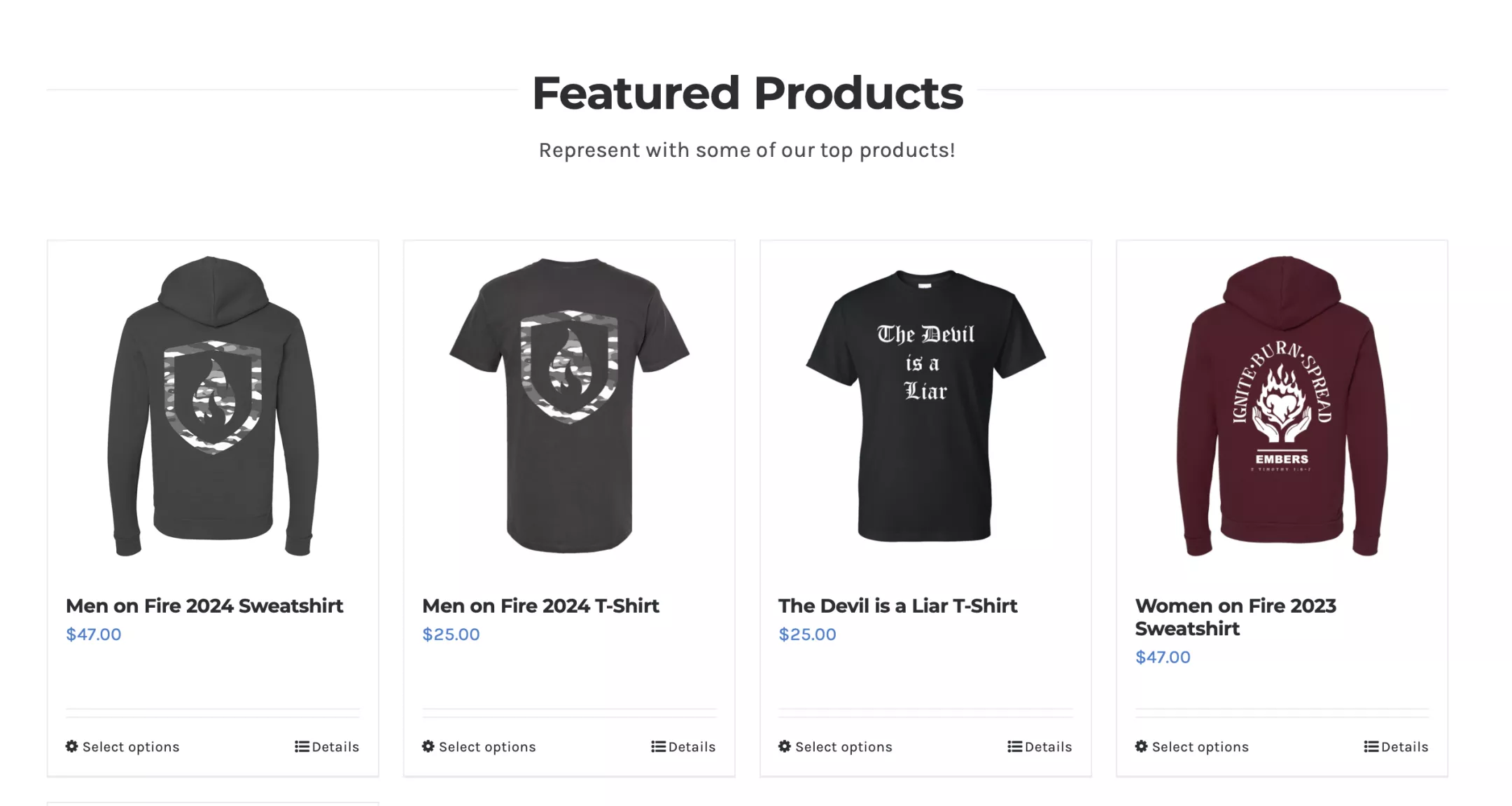
Task: Click list icon for Men on Fire 2024 Sweatshirt details
Action: (x=302, y=746)
